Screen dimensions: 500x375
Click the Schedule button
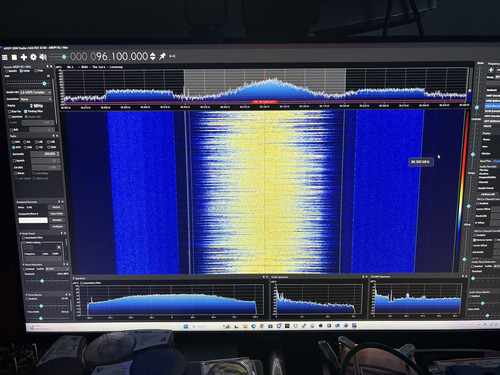[57, 220]
